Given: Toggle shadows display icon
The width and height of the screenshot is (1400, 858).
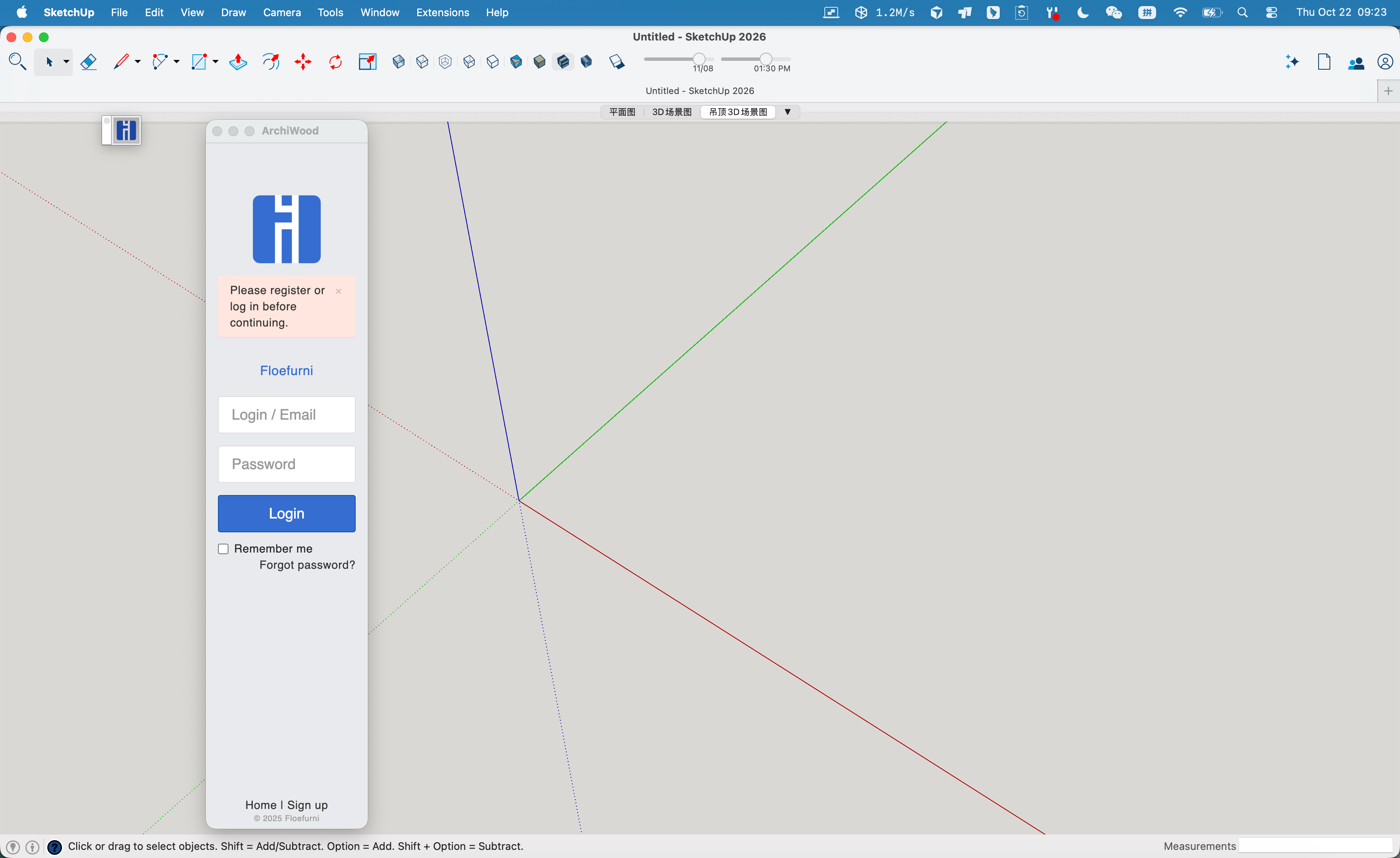Looking at the screenshot, I should coord(617,61).
